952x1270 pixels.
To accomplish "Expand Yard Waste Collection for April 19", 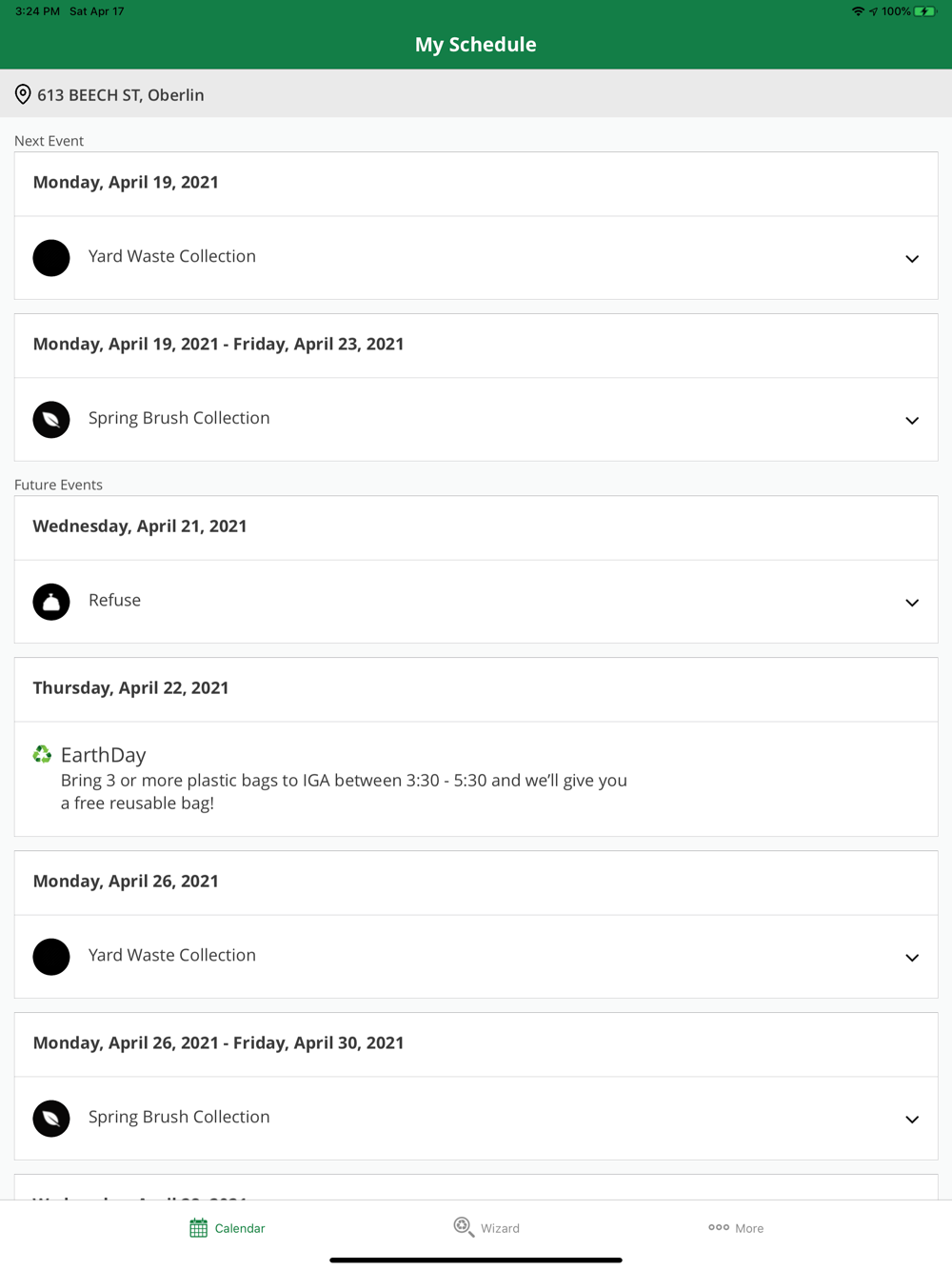I will point(912,259).
